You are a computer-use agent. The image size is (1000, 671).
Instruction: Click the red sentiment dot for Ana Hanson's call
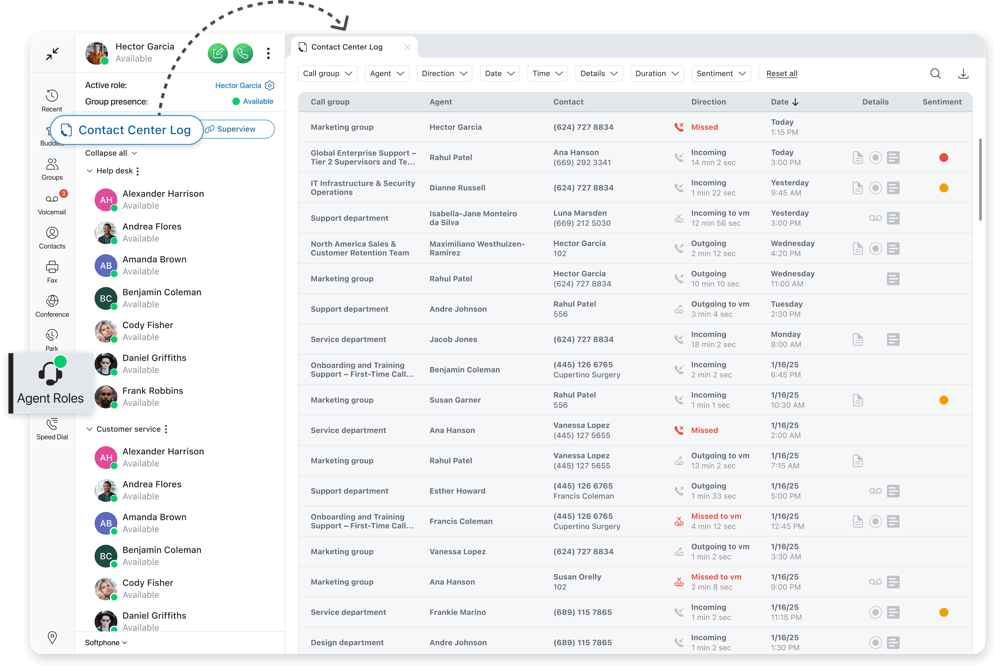pos(943,157)
